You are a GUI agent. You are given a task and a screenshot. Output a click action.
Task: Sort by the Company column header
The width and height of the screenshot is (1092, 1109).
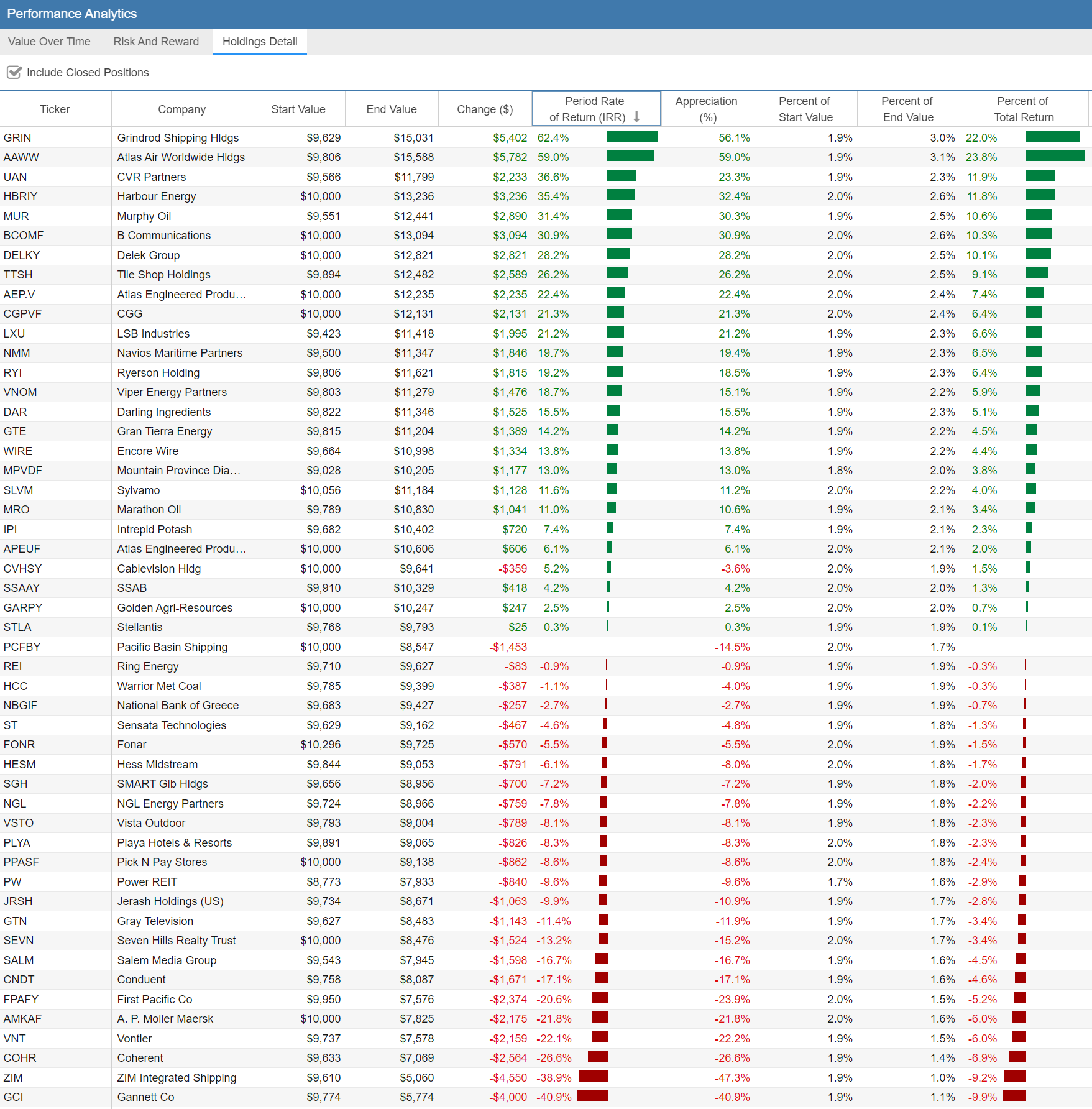181,109
